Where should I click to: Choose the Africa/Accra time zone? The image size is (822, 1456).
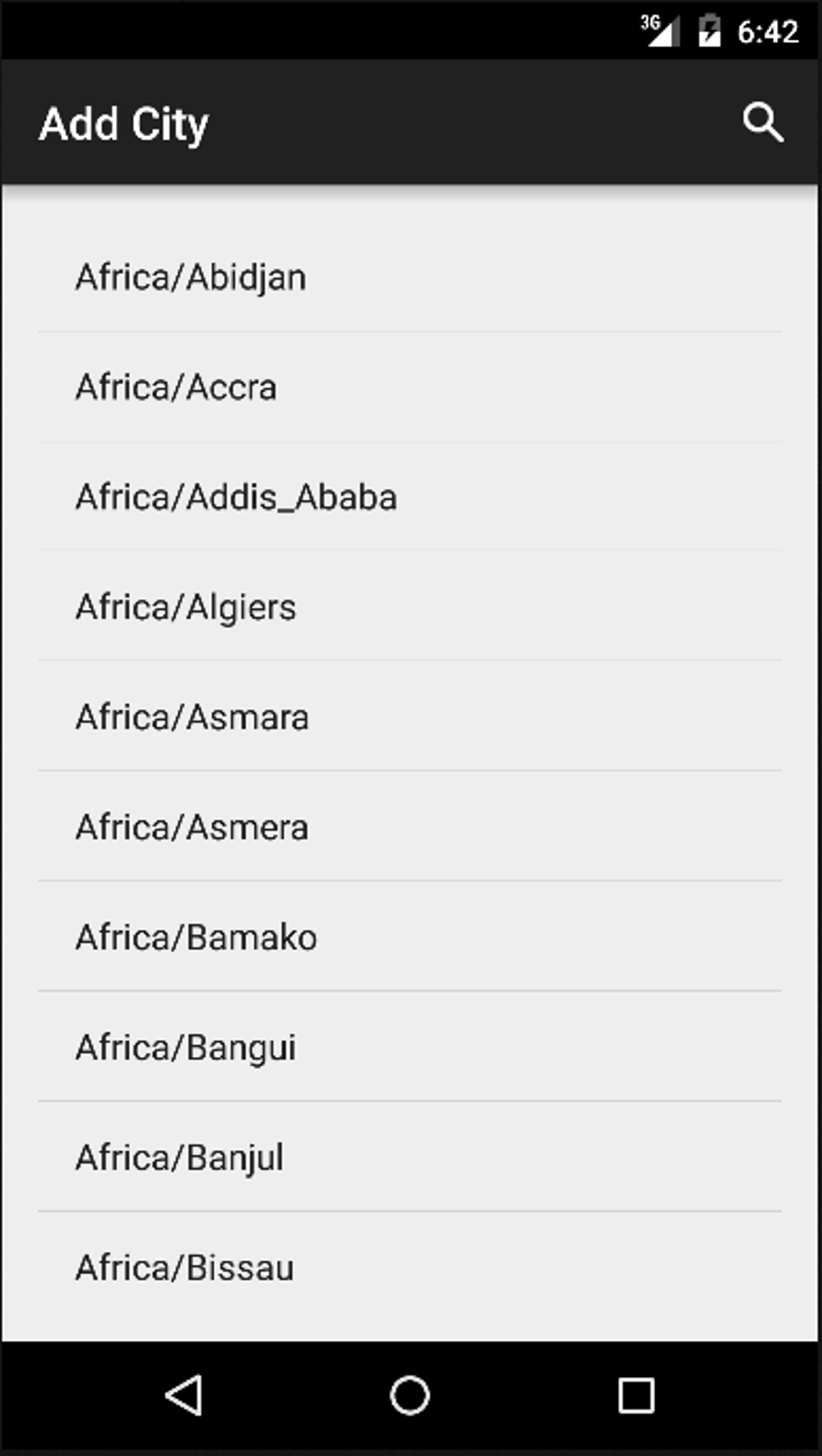(x=176, y=388)
